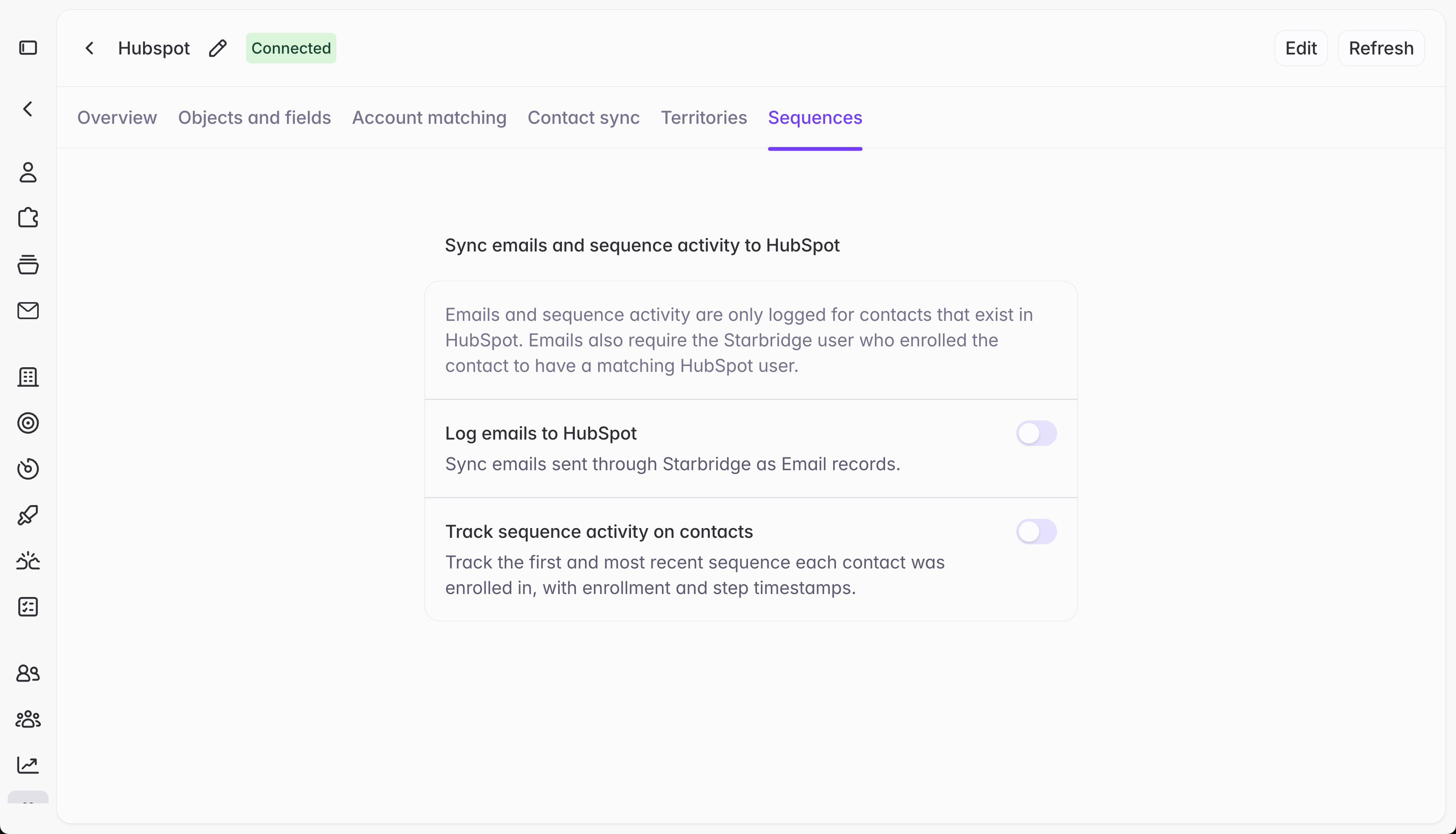
Task: Click the Hubspot integration title
Action: coord(154,48)
